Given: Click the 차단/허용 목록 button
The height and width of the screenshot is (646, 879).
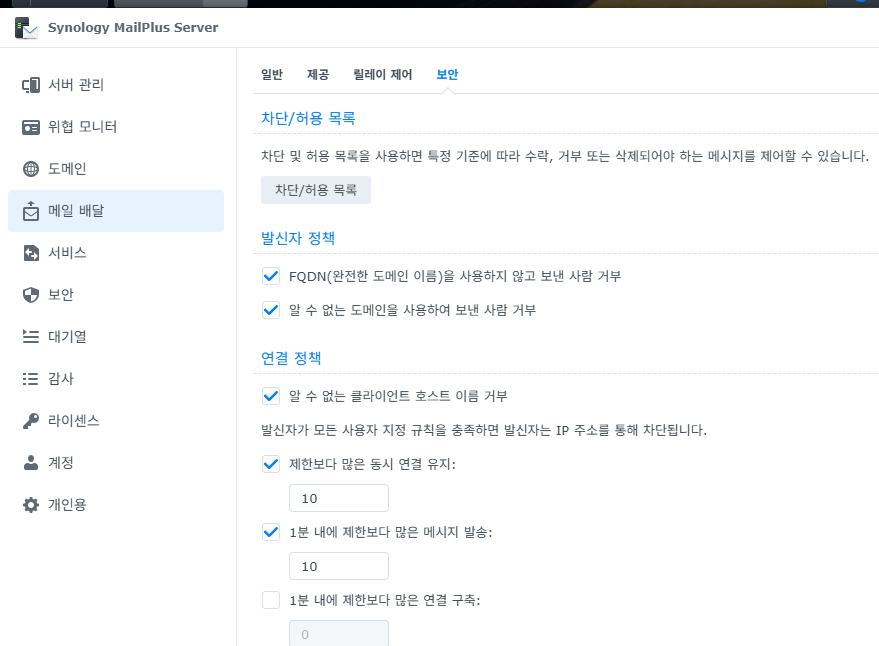Looking at the screenshot, I should 316,190.
